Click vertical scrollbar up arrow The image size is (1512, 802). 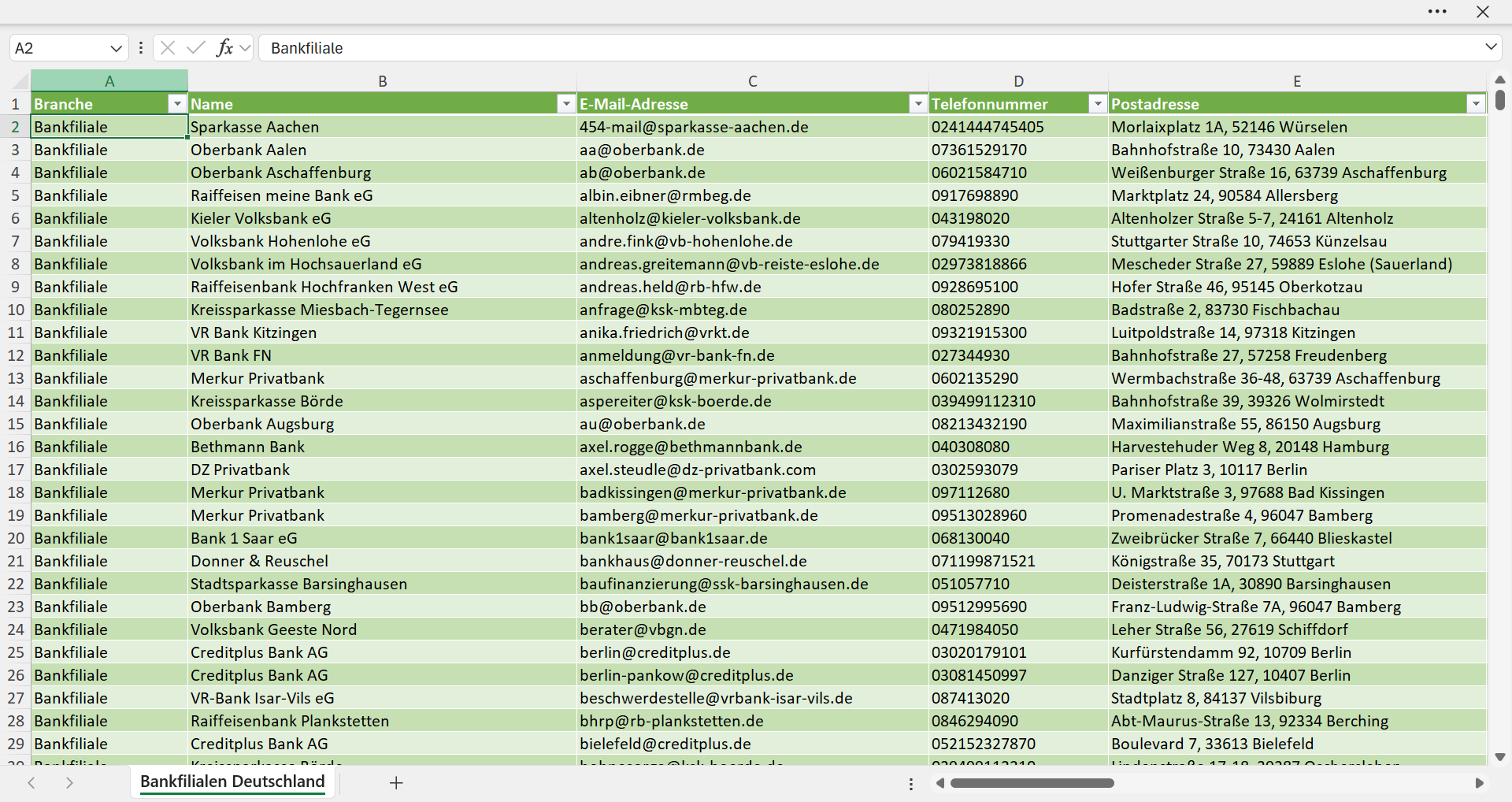tap(1499, 80)
